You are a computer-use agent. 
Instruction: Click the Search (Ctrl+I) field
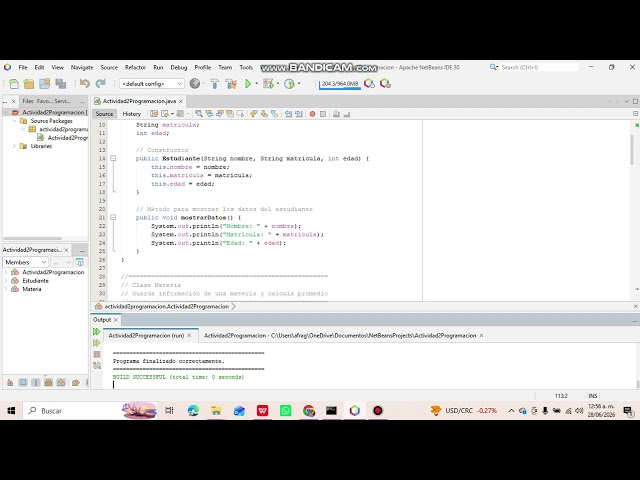(x=539, y=67)
